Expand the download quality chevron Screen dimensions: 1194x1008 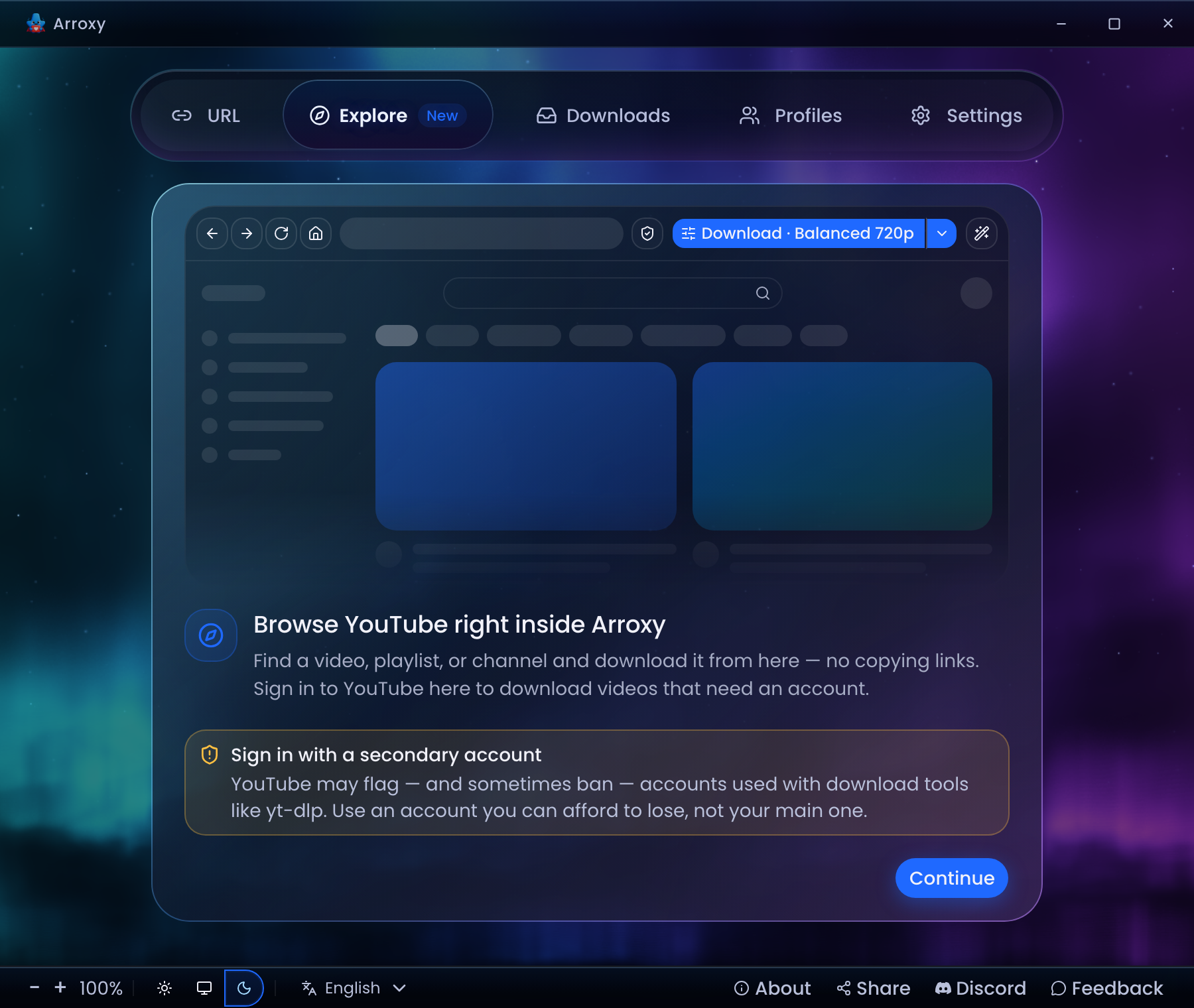tap(942, 233)
